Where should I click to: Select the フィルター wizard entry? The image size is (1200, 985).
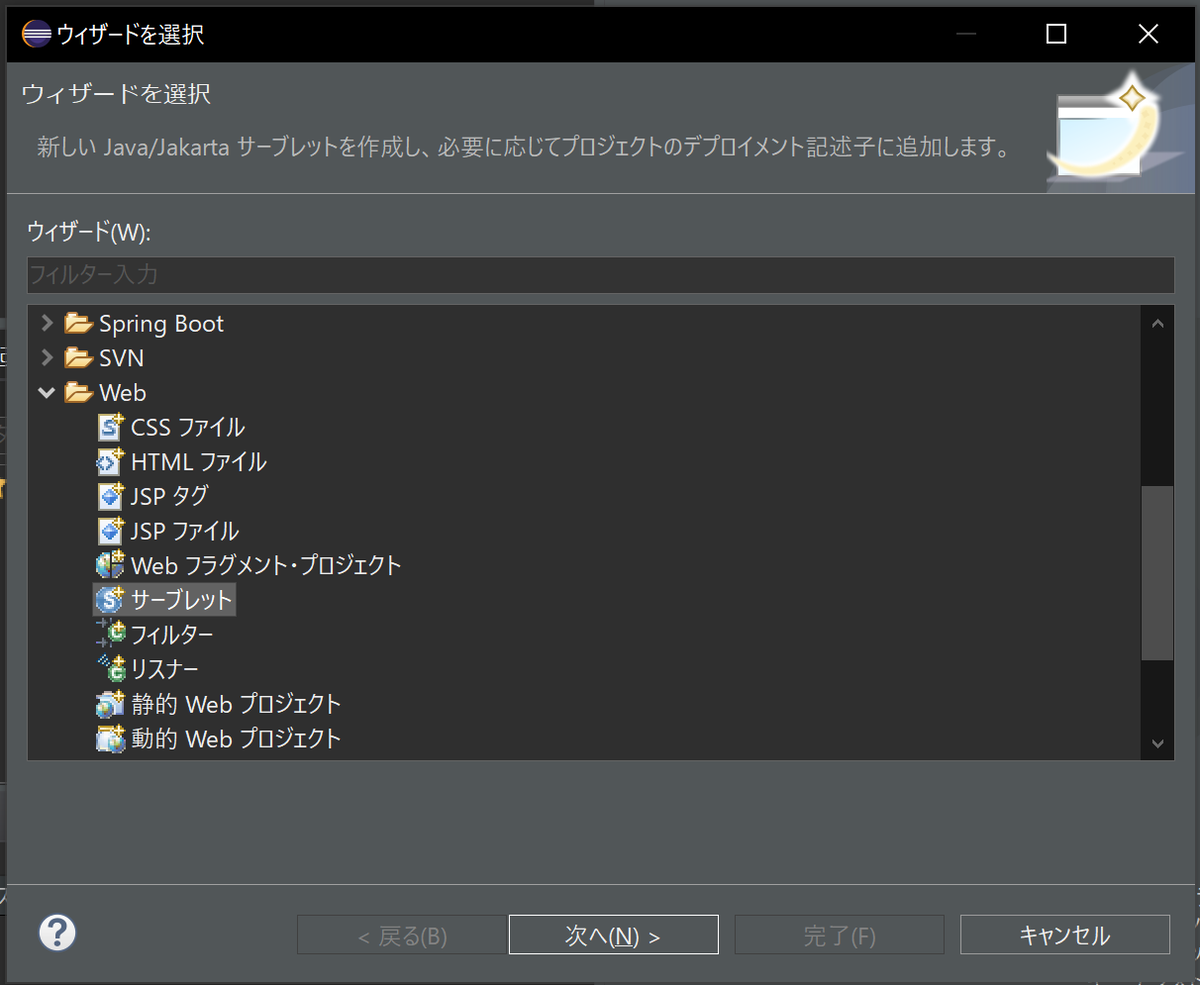pos(172,634)
